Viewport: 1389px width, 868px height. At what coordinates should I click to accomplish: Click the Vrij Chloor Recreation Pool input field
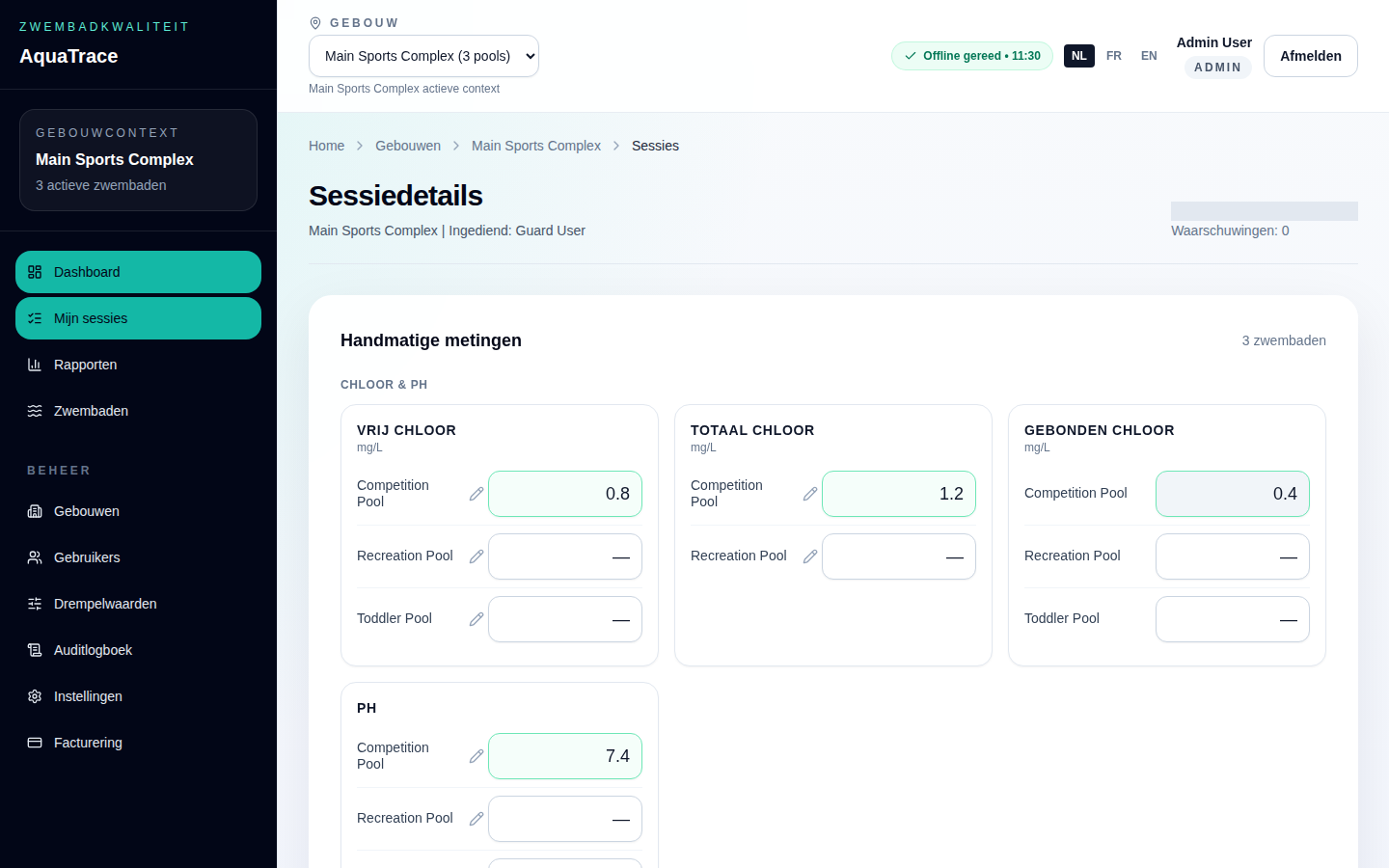tap(565, 556)
